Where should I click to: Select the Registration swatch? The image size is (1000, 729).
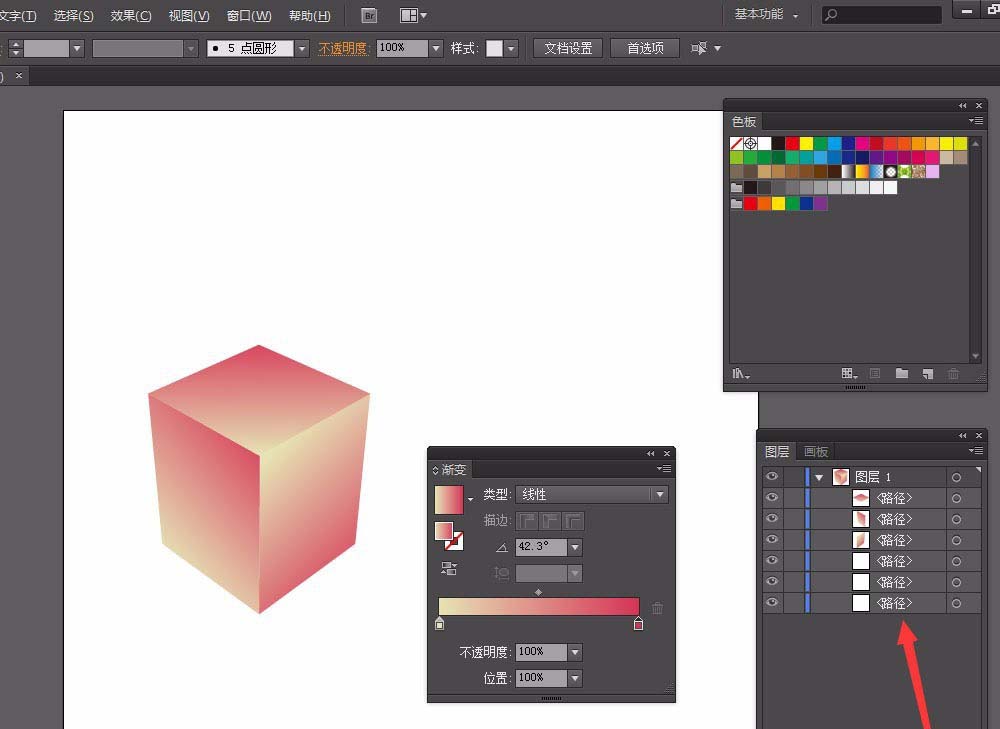click(x=751, y=144)
